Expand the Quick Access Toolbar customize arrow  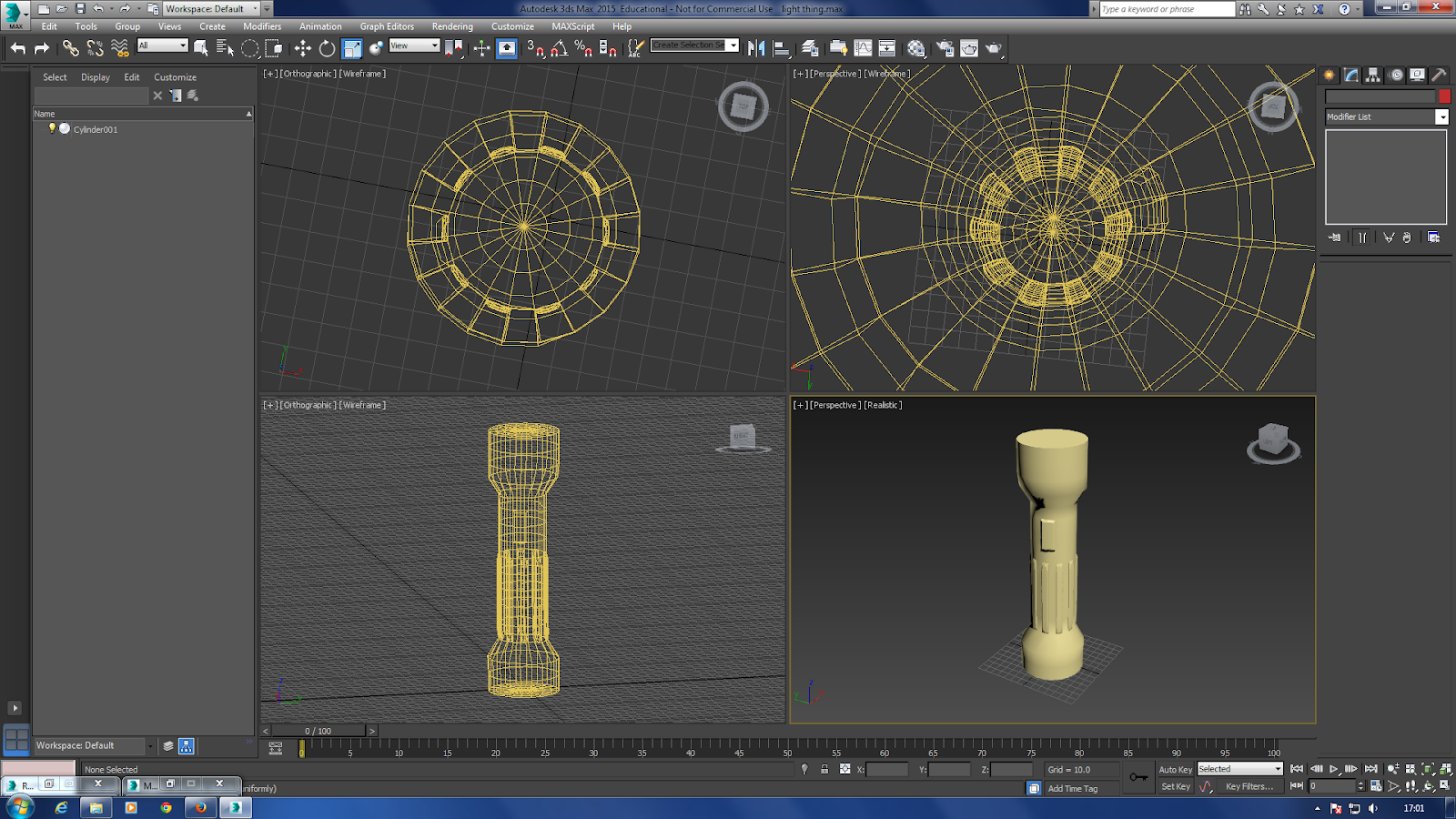coord(267,9)
